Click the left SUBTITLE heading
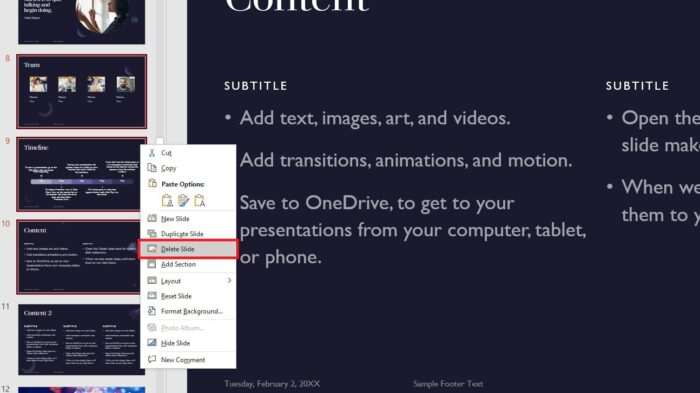Viewport: 700px width, 393px height. pyautogui.click(x=256, y=86)
